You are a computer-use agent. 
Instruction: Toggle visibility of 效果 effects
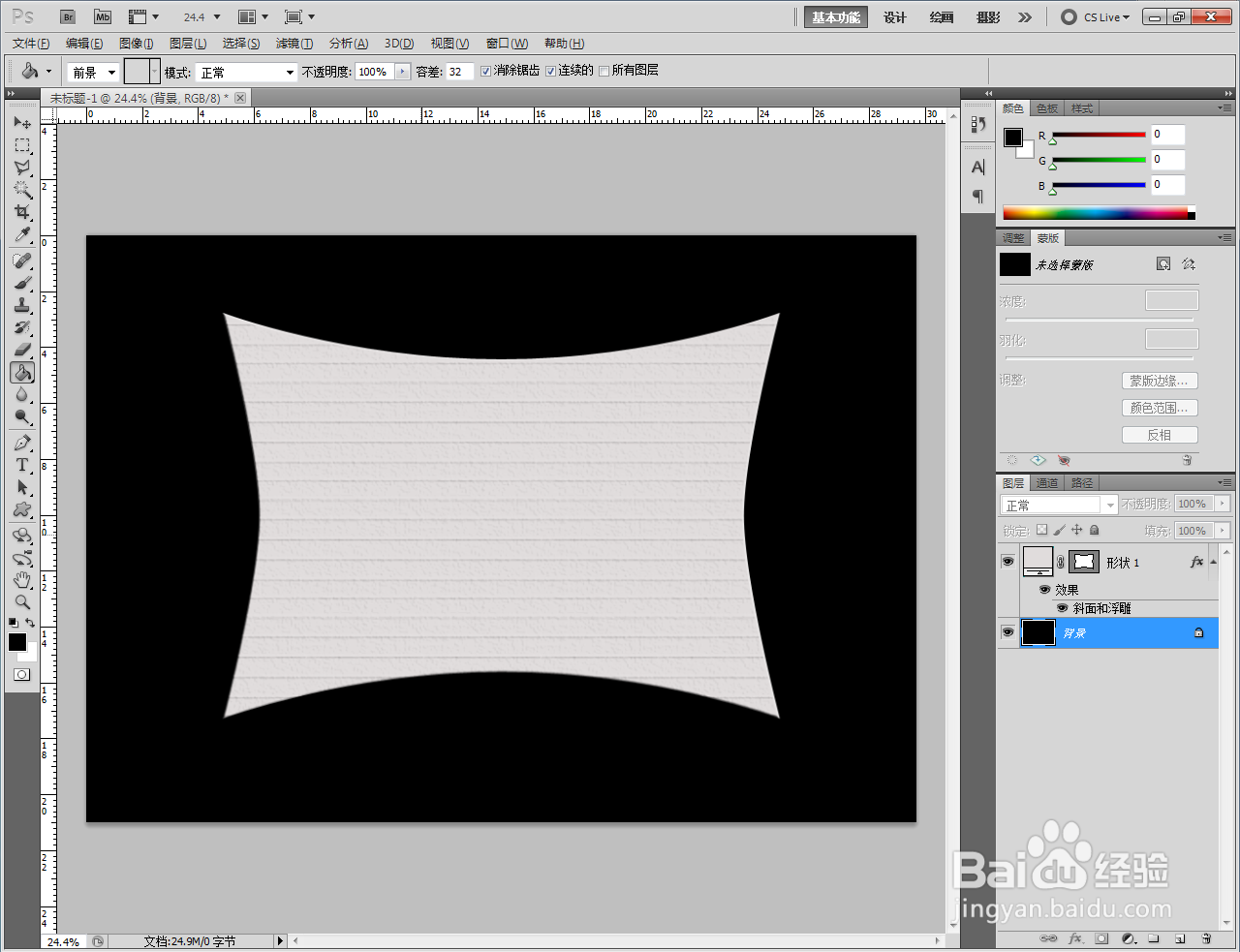(x=1044, y=590)
